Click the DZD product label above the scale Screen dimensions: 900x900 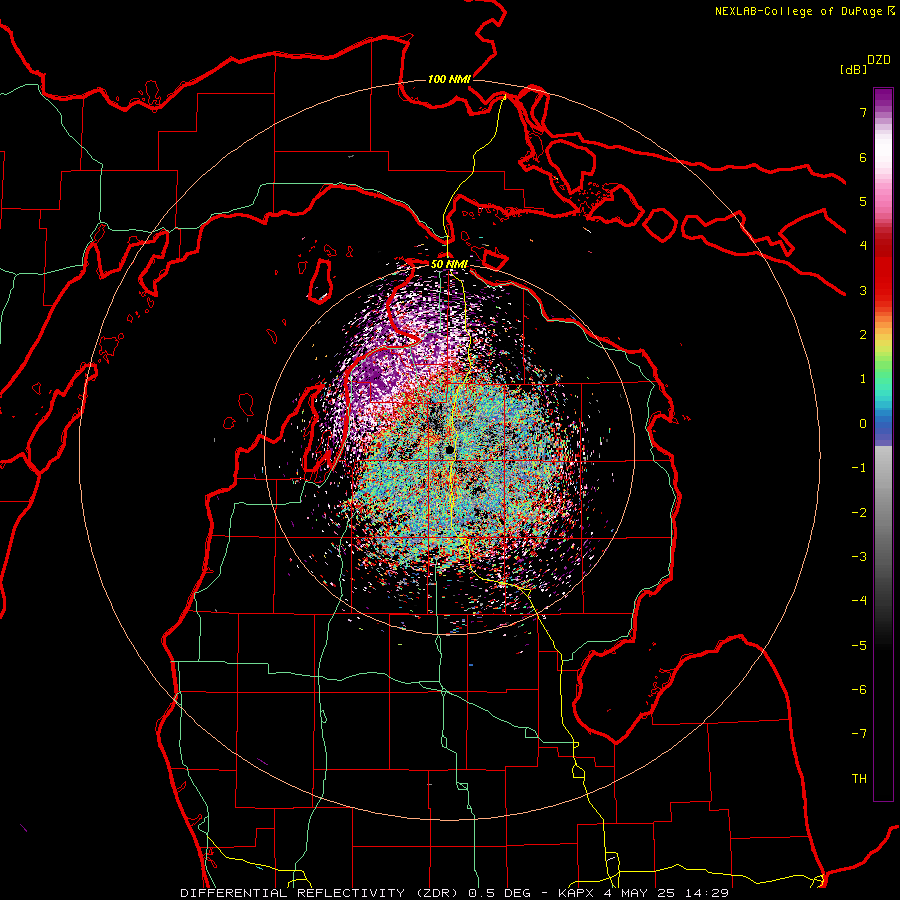(879, 60)
